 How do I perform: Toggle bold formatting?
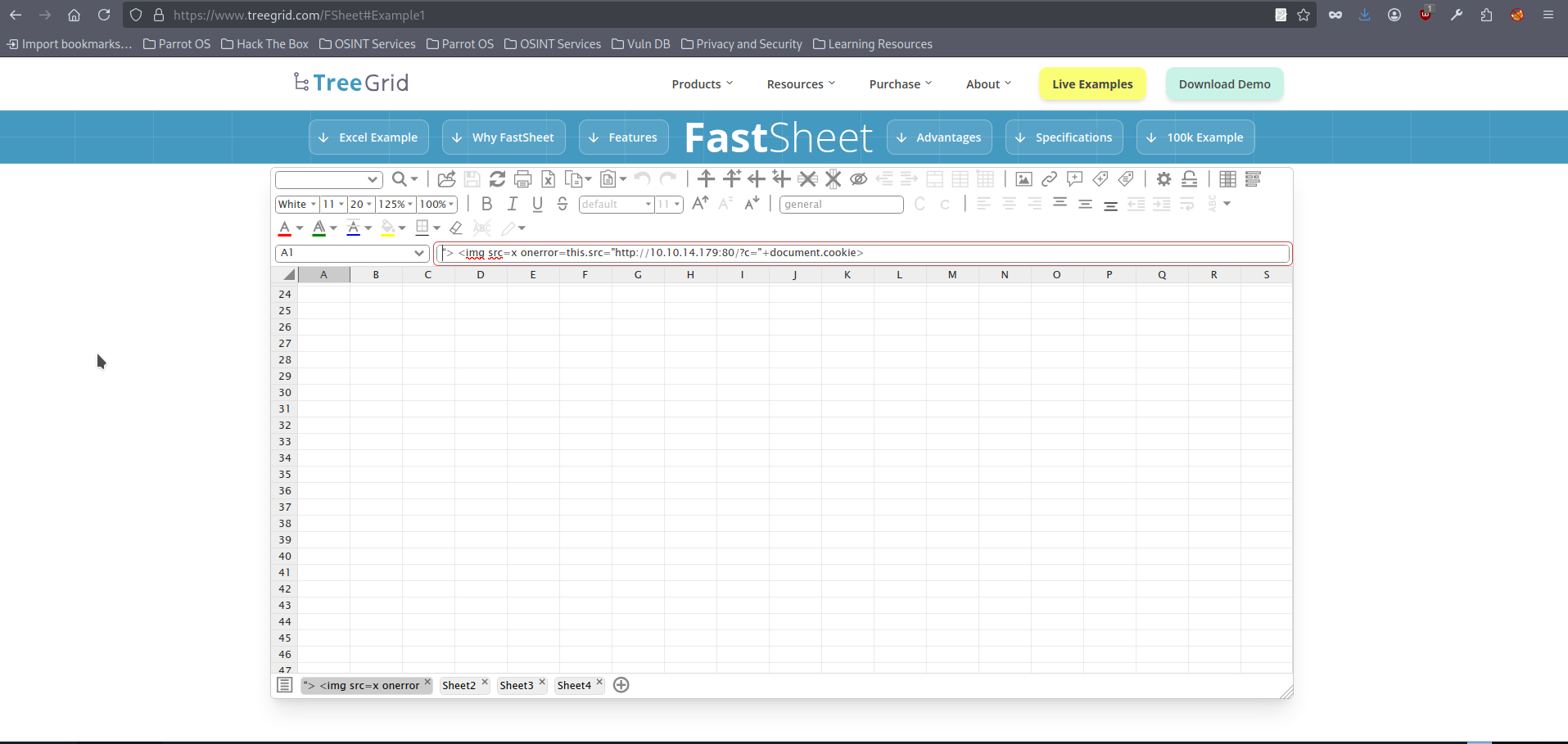tap(487, 204)
